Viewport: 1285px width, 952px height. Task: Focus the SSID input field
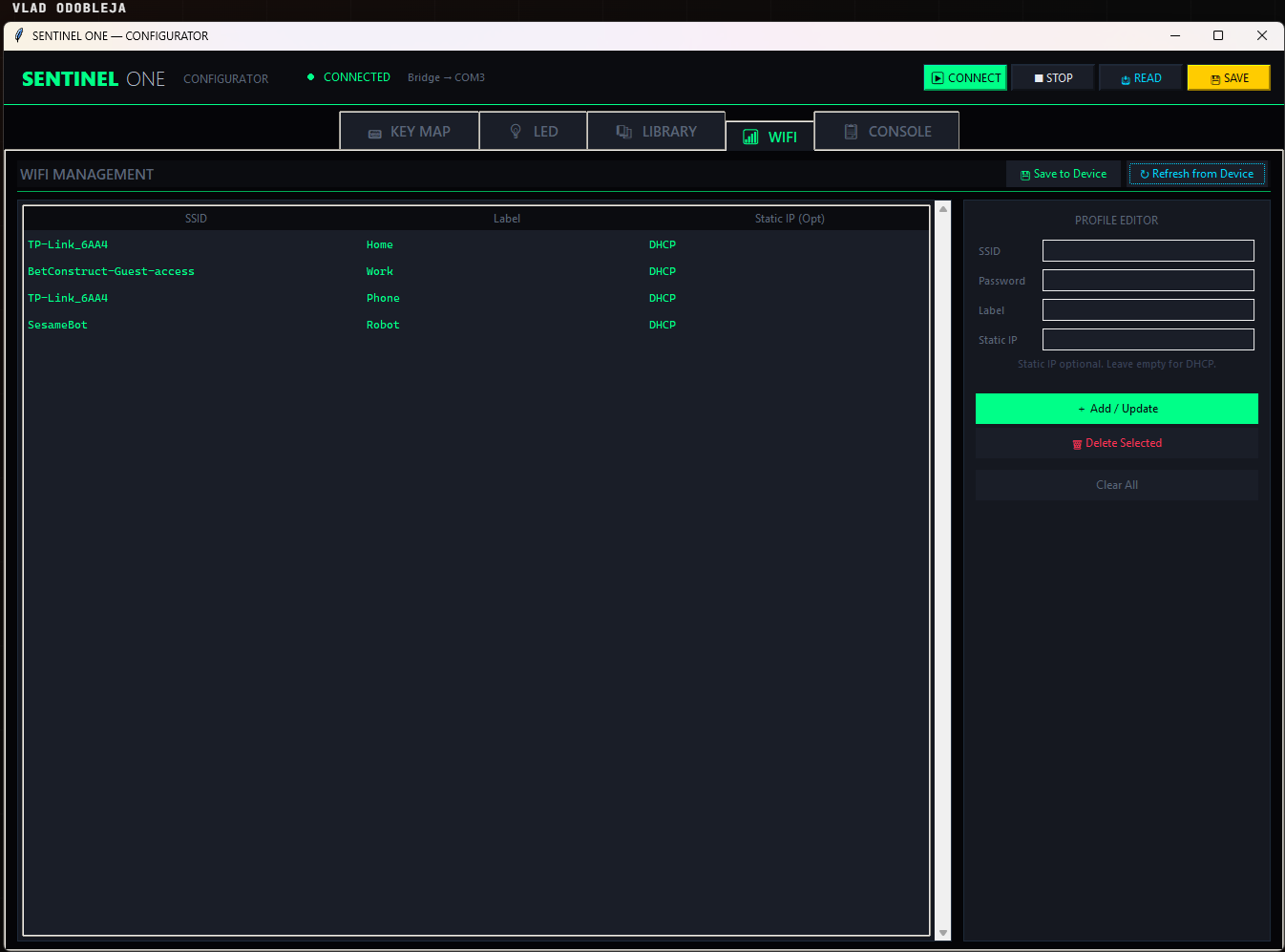coord(1148,251)
